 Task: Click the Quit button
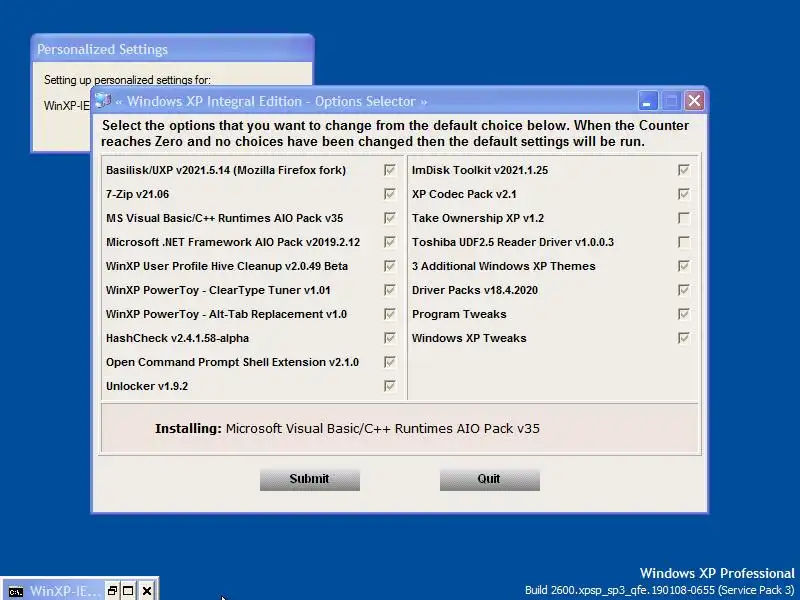pyautogui.click(x=490, y=480)
